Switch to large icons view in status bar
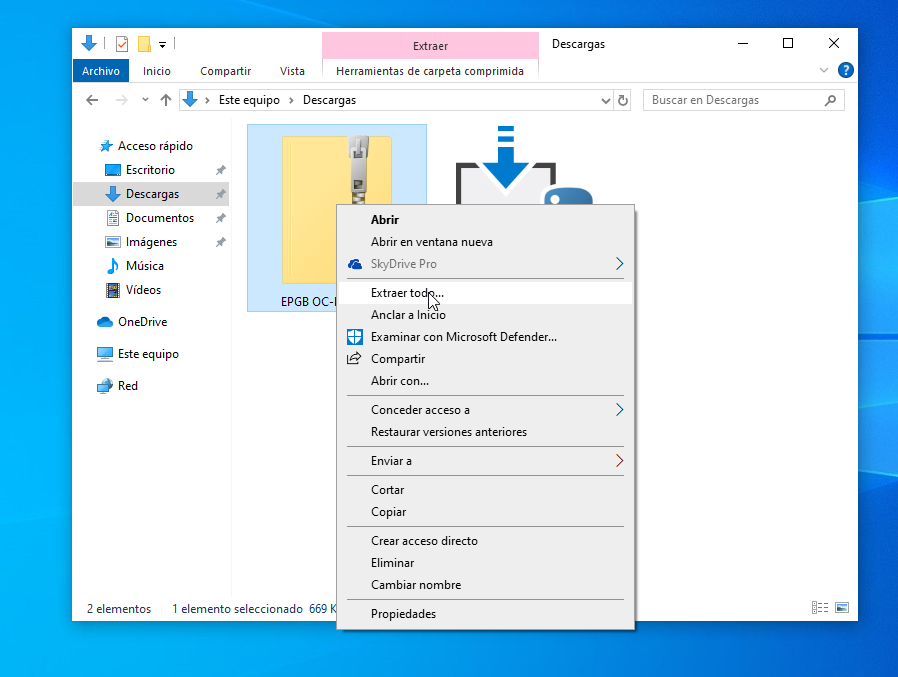 click(842, 608)
